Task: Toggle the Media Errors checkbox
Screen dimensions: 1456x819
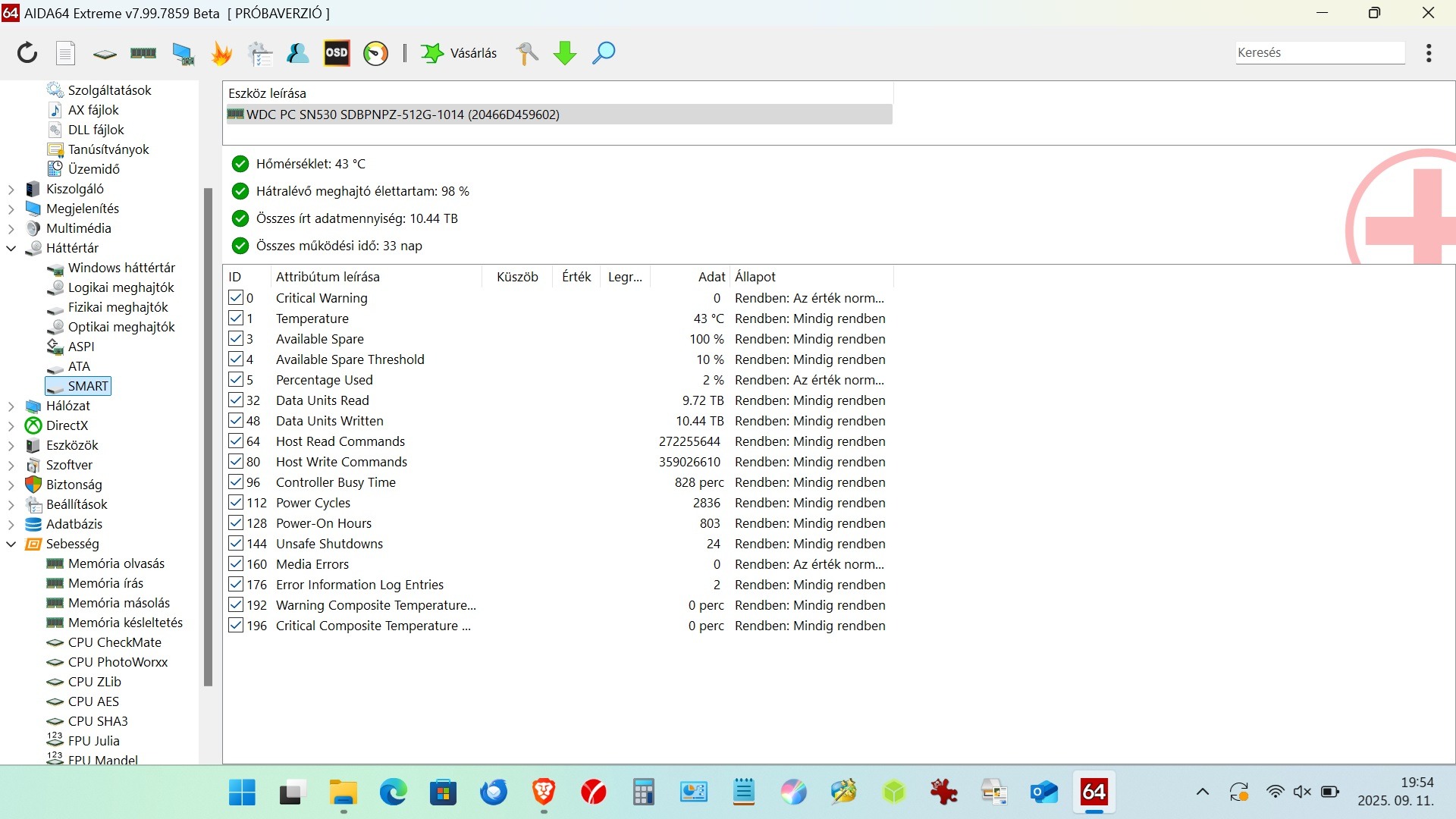Action: 236,564
